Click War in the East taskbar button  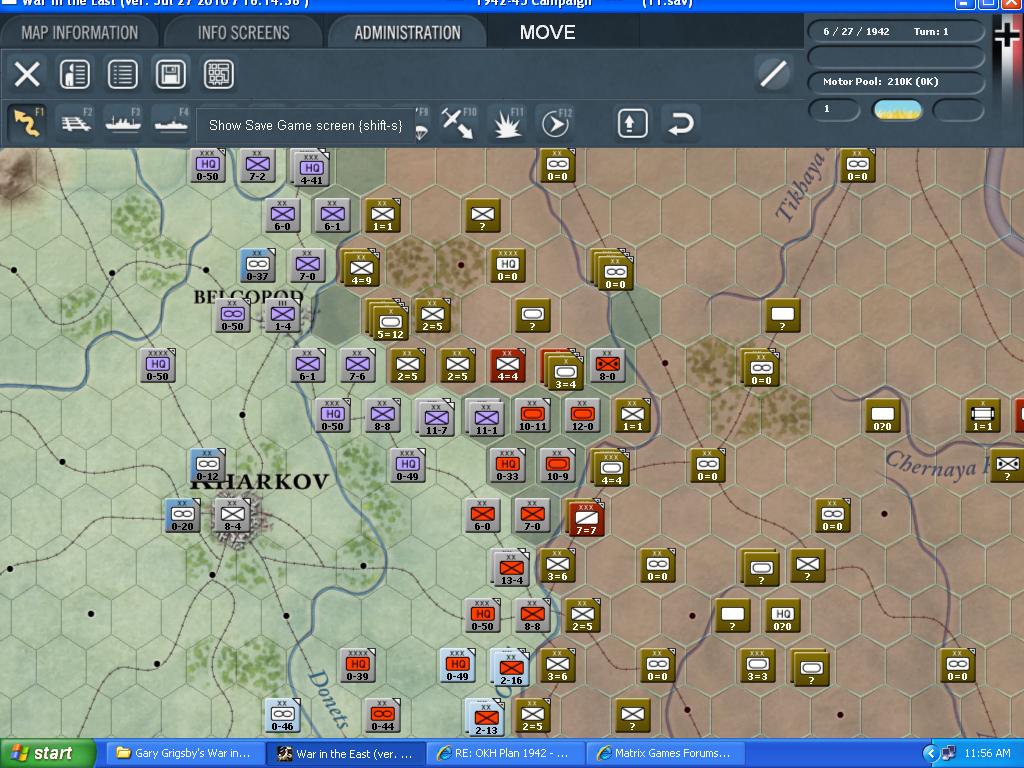pos(346,753)
